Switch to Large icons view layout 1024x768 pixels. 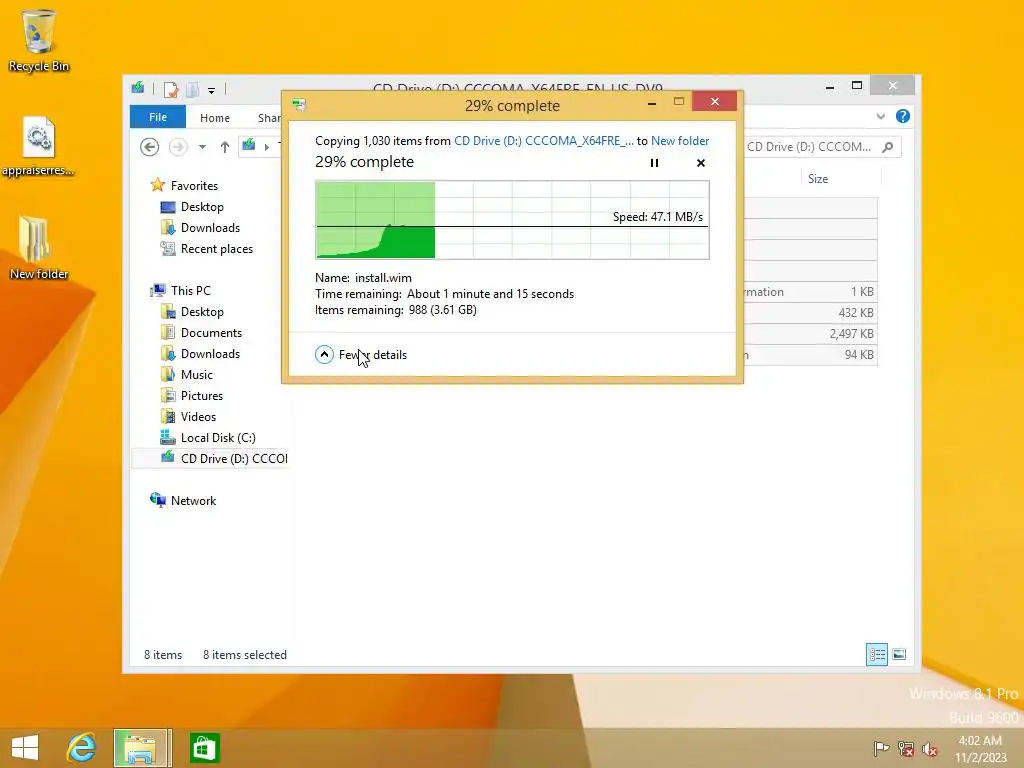pyautogui.click(x=899, y=654)
